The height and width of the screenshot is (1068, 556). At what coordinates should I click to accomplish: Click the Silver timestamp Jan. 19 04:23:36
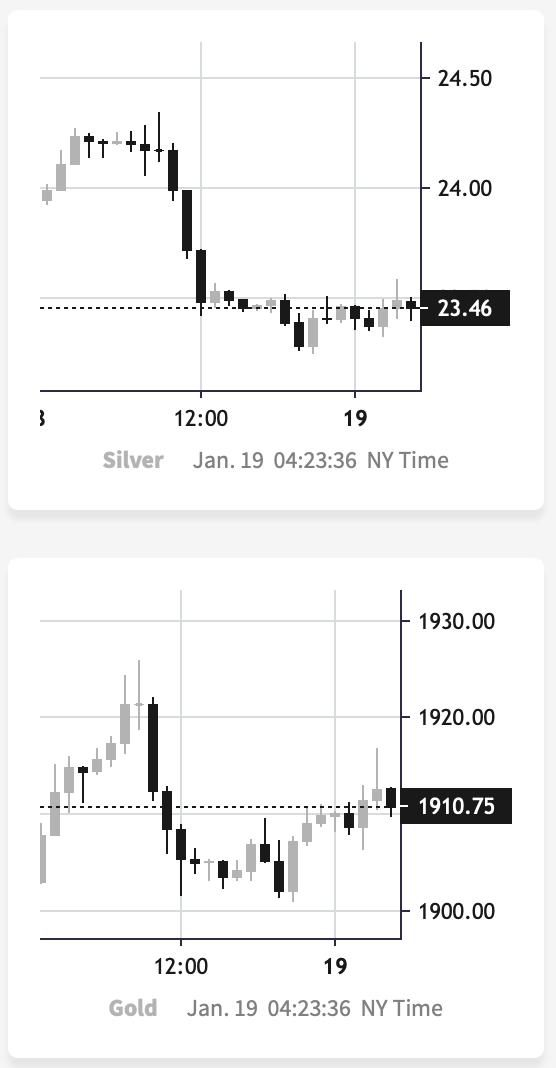click(x=274, y=460)
